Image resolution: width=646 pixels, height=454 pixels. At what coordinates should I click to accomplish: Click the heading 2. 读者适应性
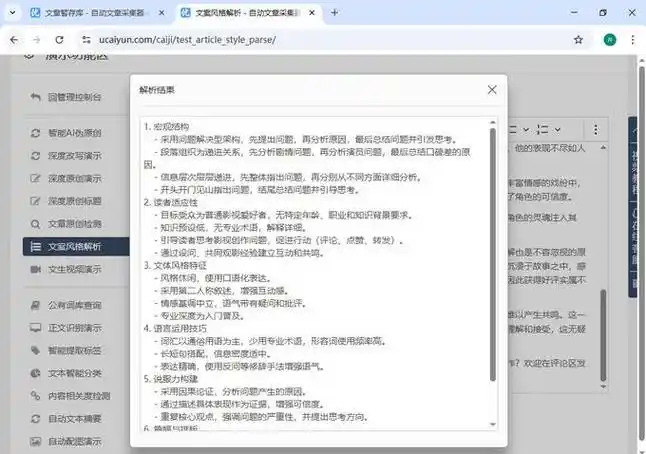pos(171,202)
